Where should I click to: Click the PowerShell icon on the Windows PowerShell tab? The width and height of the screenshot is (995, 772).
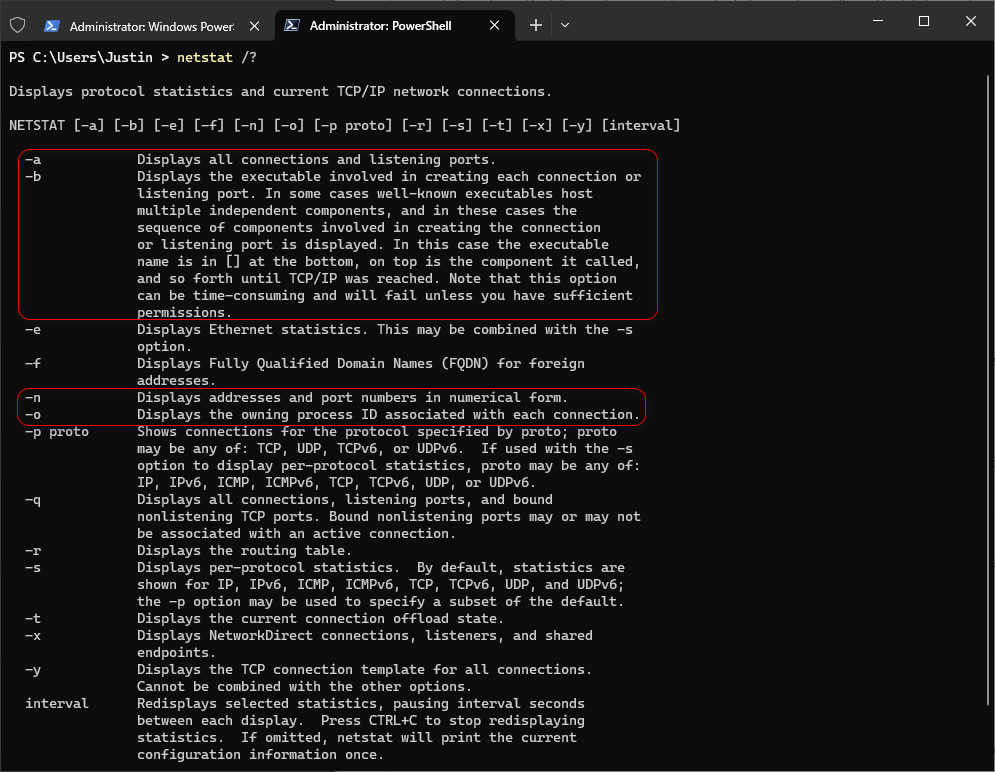52,26
